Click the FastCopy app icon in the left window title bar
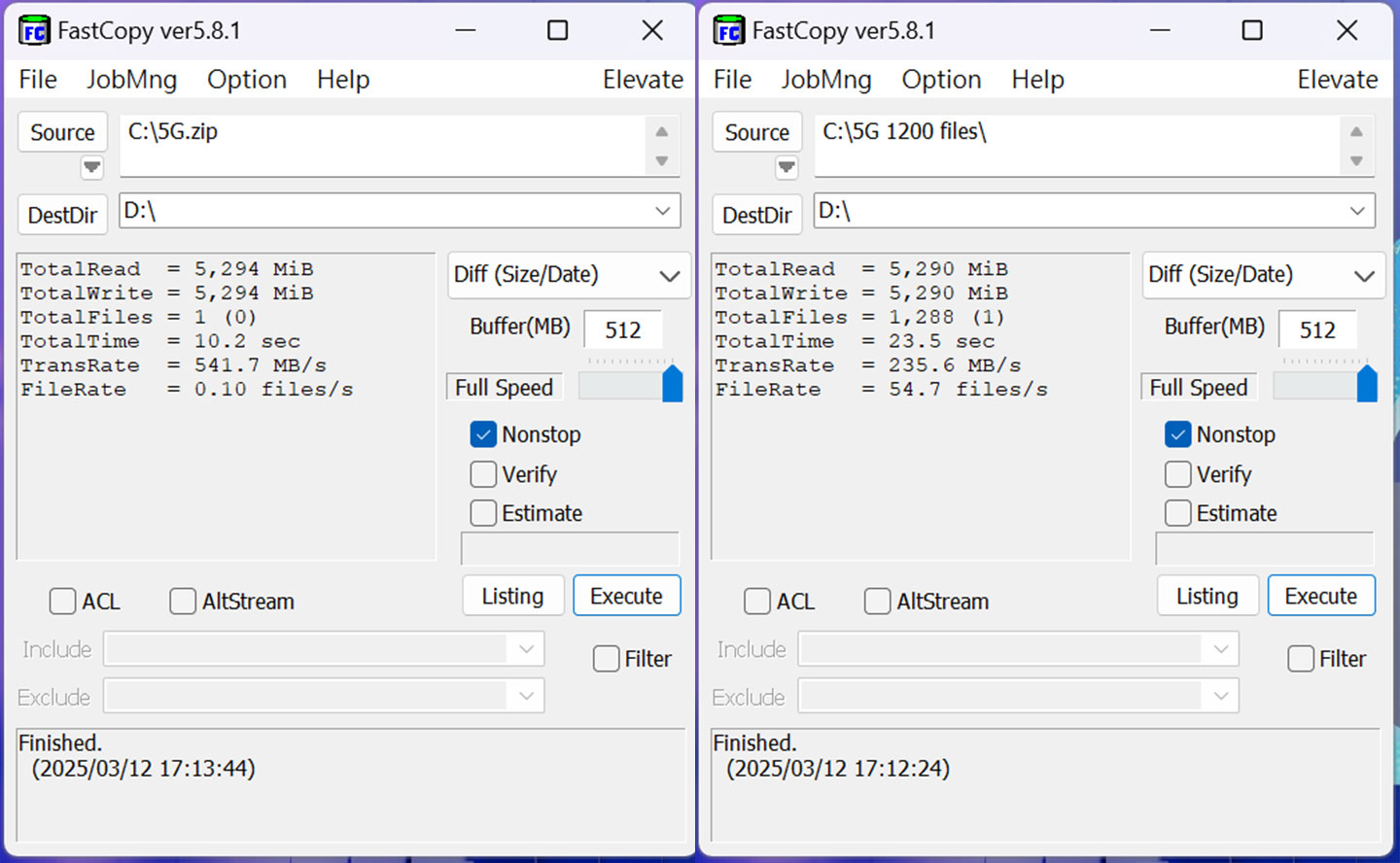1400x863 pixels. point(34,31)
